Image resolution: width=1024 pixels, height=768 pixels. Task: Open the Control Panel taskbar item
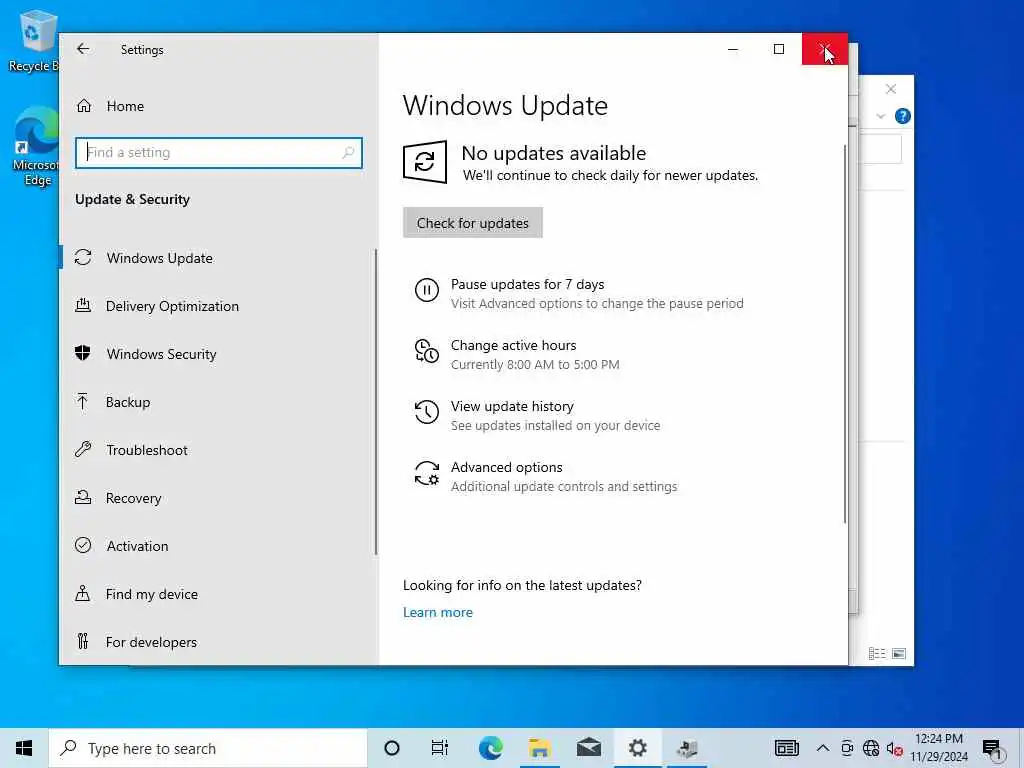pyautogui.click(x=686, y=748)
